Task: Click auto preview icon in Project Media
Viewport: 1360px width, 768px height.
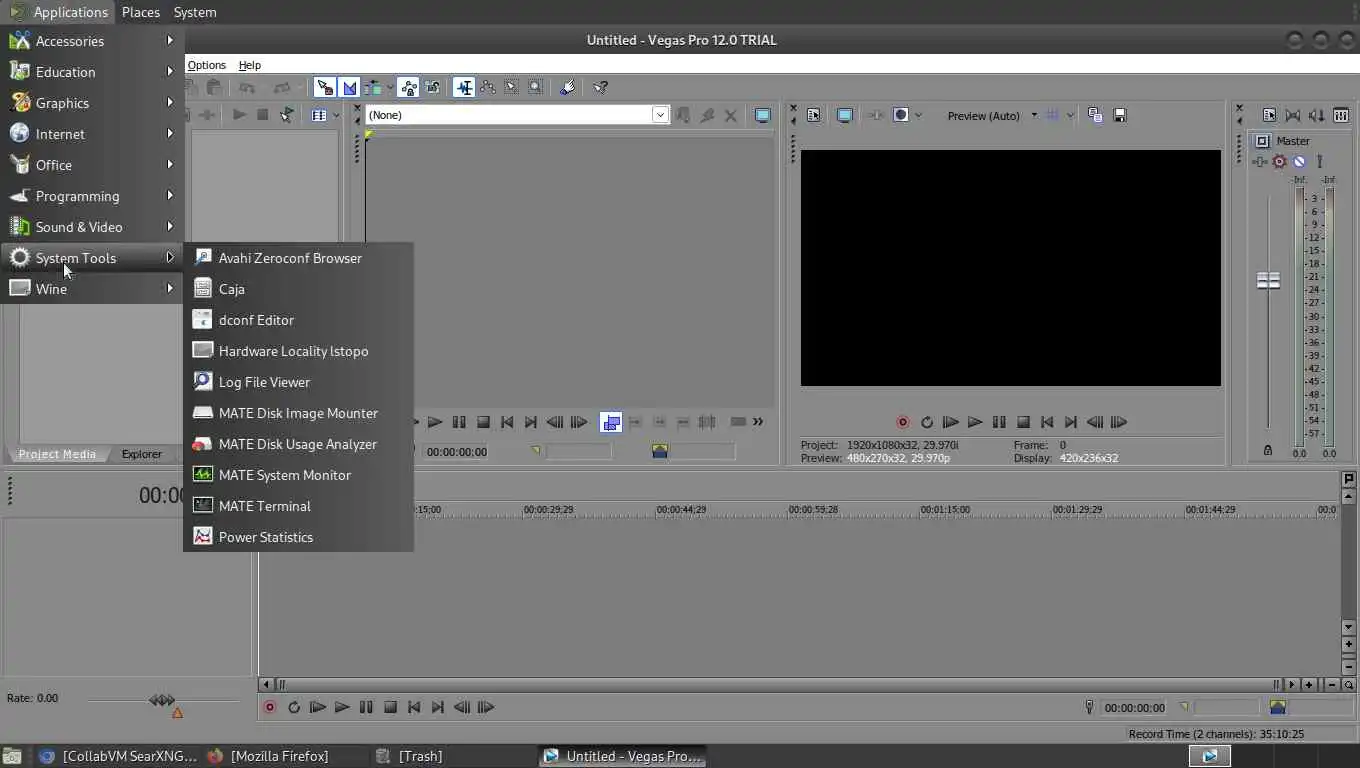Action: pyautogui.click(x=287, y=115)
